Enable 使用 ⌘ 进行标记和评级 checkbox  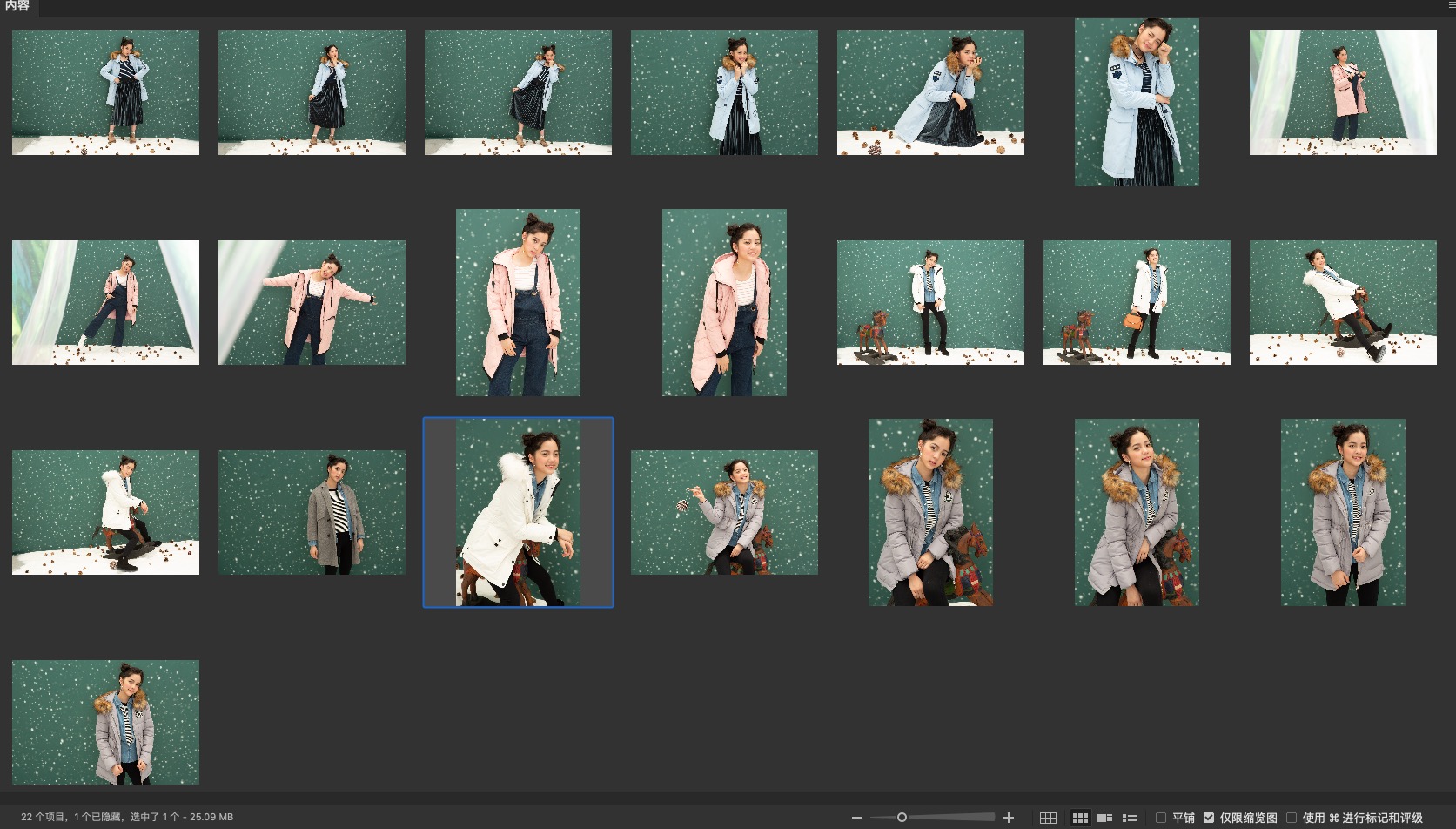coord(1292,818)
